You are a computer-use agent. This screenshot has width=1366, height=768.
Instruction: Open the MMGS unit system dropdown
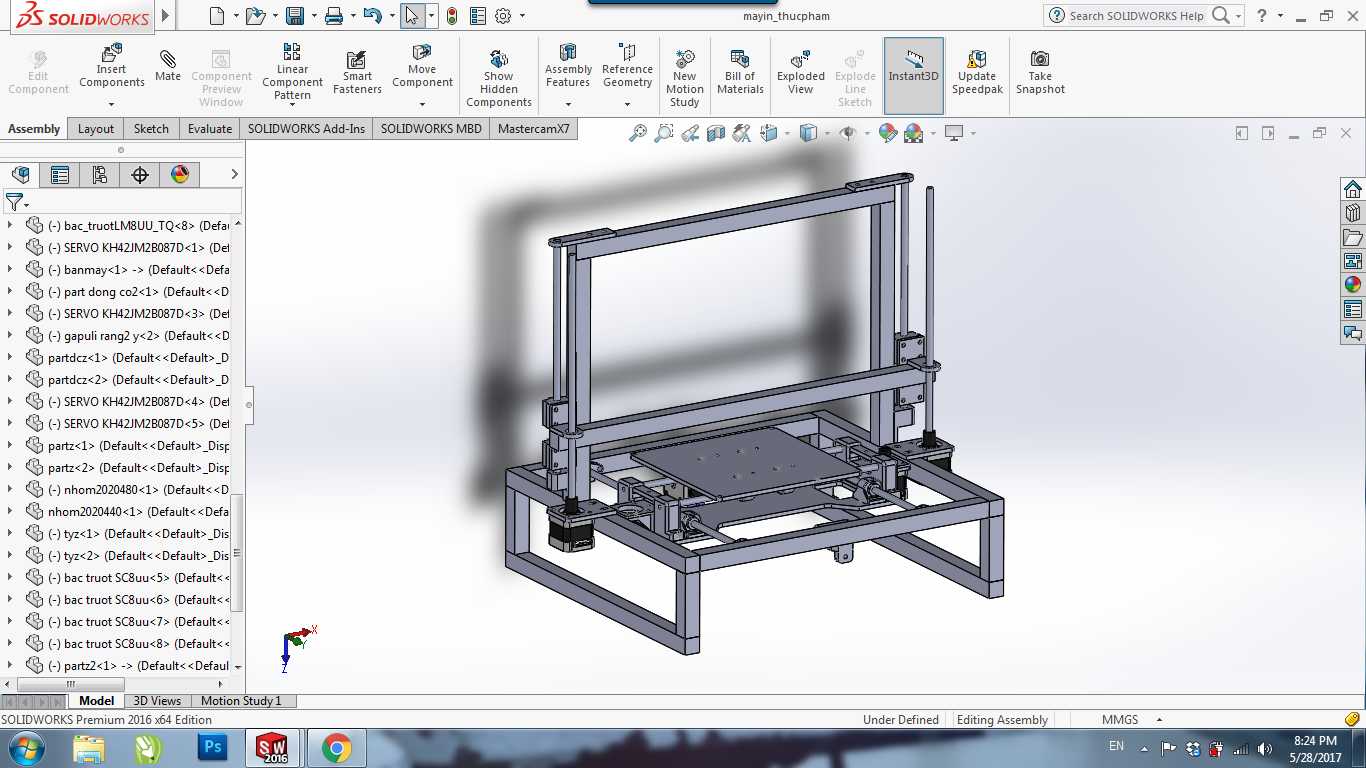tap(1159, 720)
